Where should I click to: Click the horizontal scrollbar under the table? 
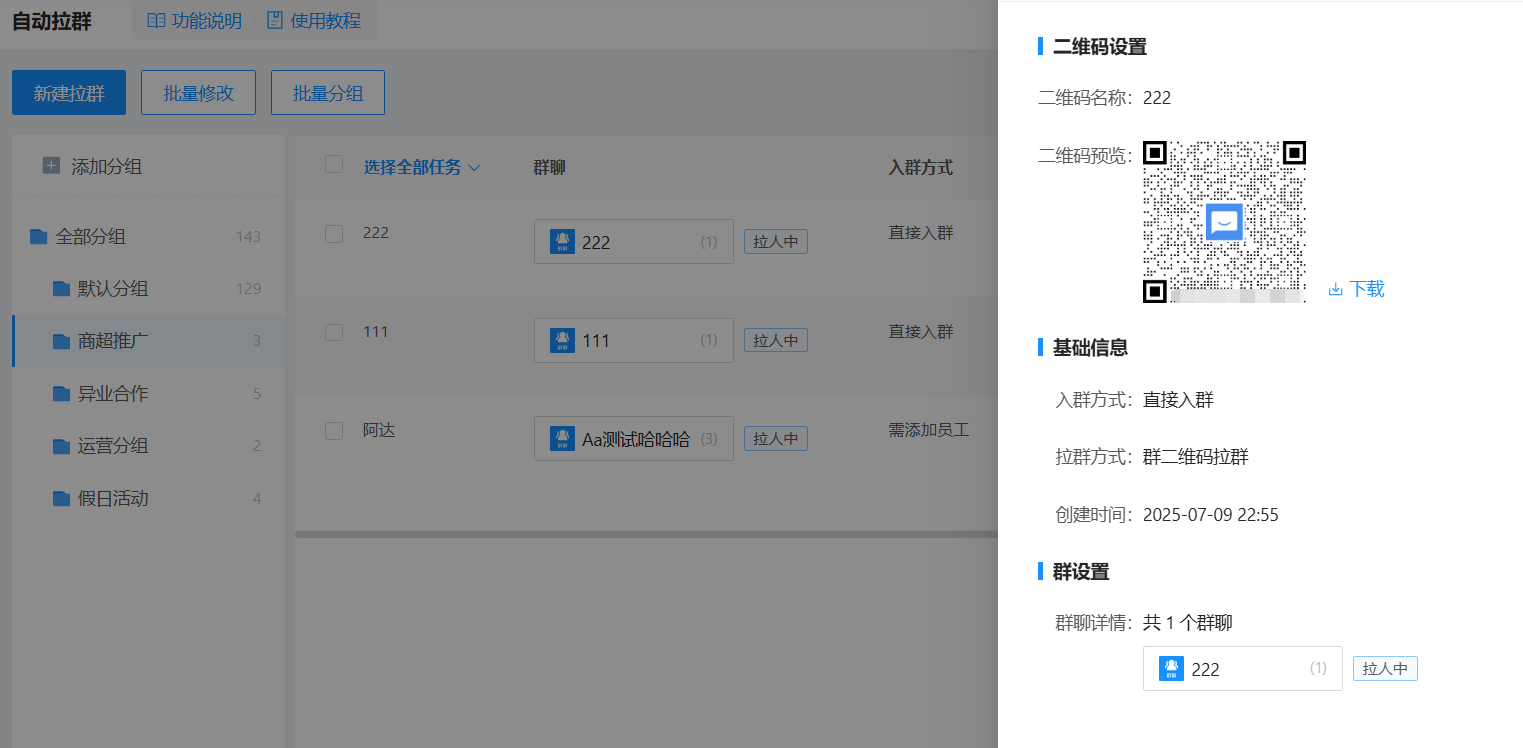pyautogui.click(x=646, y=534)
